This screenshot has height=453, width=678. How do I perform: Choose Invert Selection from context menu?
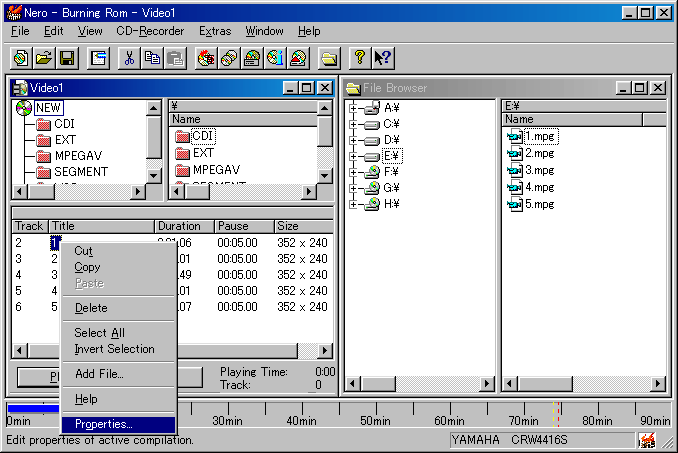click(118, 349)
